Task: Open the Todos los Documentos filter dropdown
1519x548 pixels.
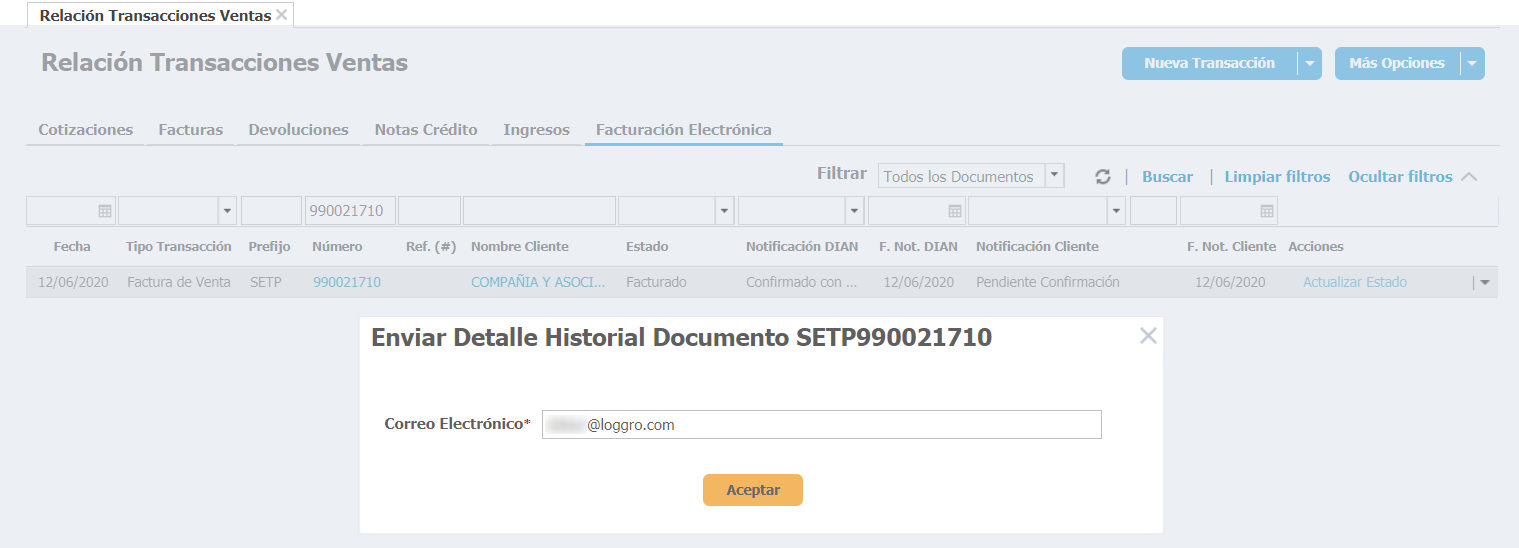Action: point(1054,176)
